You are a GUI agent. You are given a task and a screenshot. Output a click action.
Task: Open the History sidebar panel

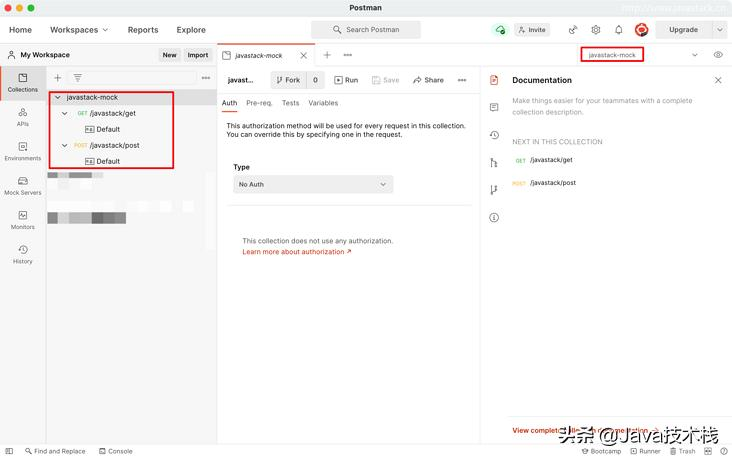22,255
